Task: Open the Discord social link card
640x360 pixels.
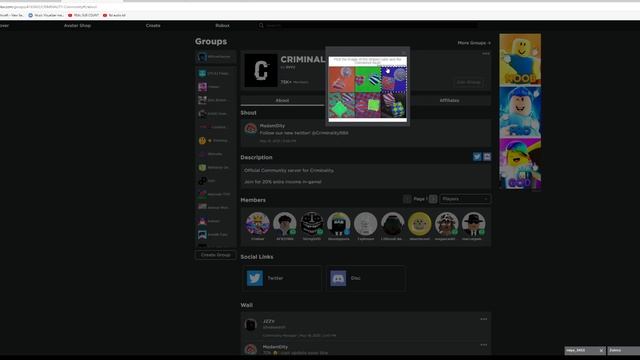Action: (366, 278)
